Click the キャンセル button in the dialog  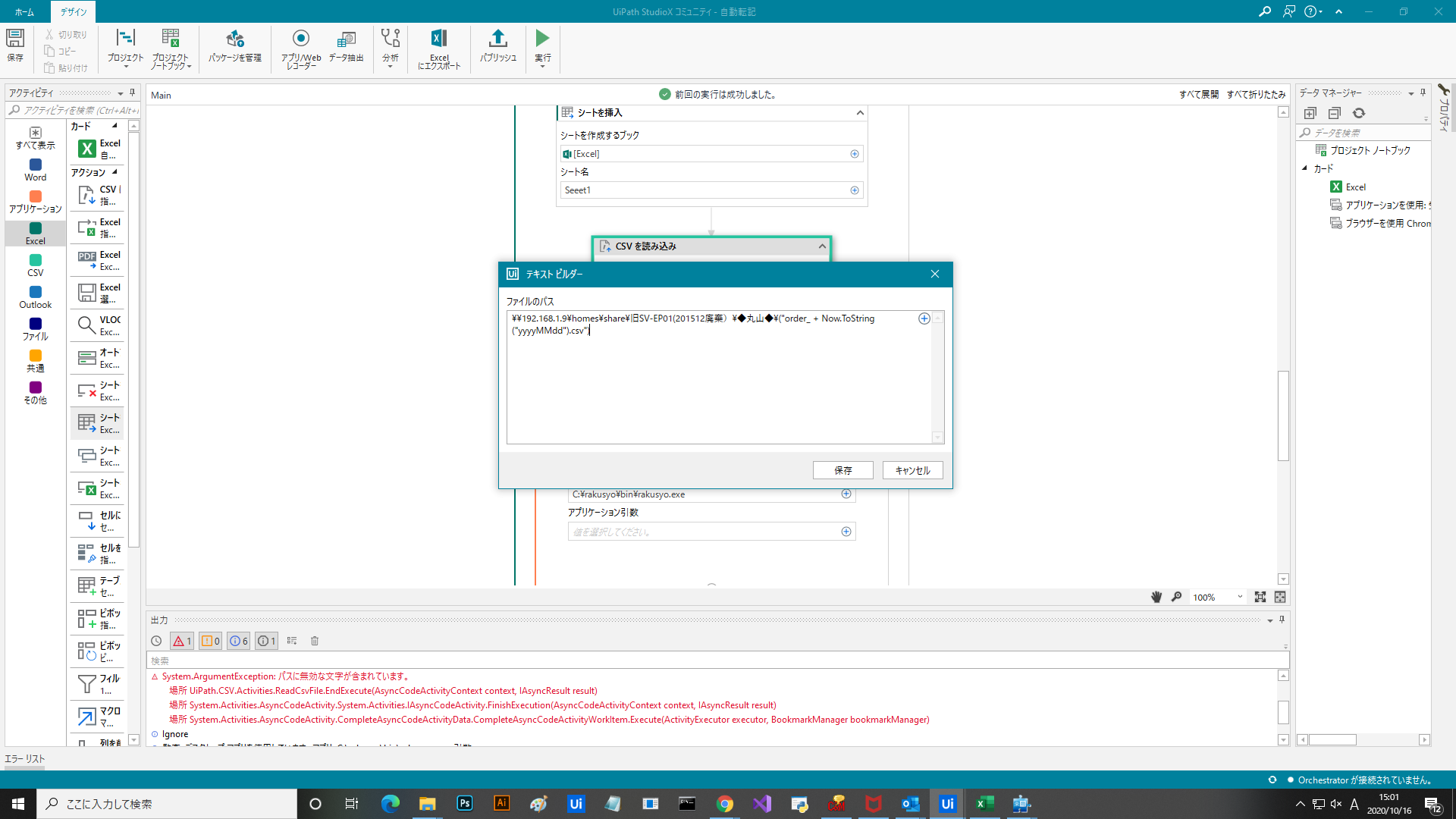(912, 470)
